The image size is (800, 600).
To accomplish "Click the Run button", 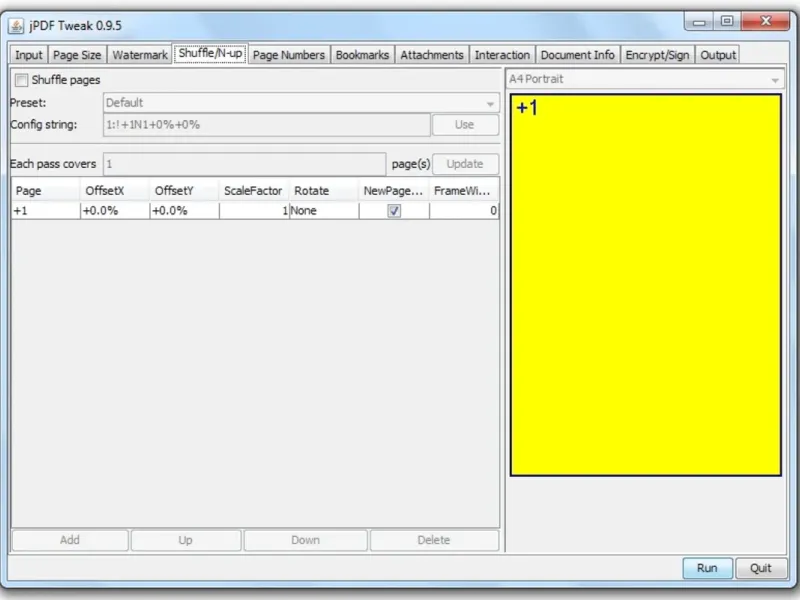I will click(708, 568).
